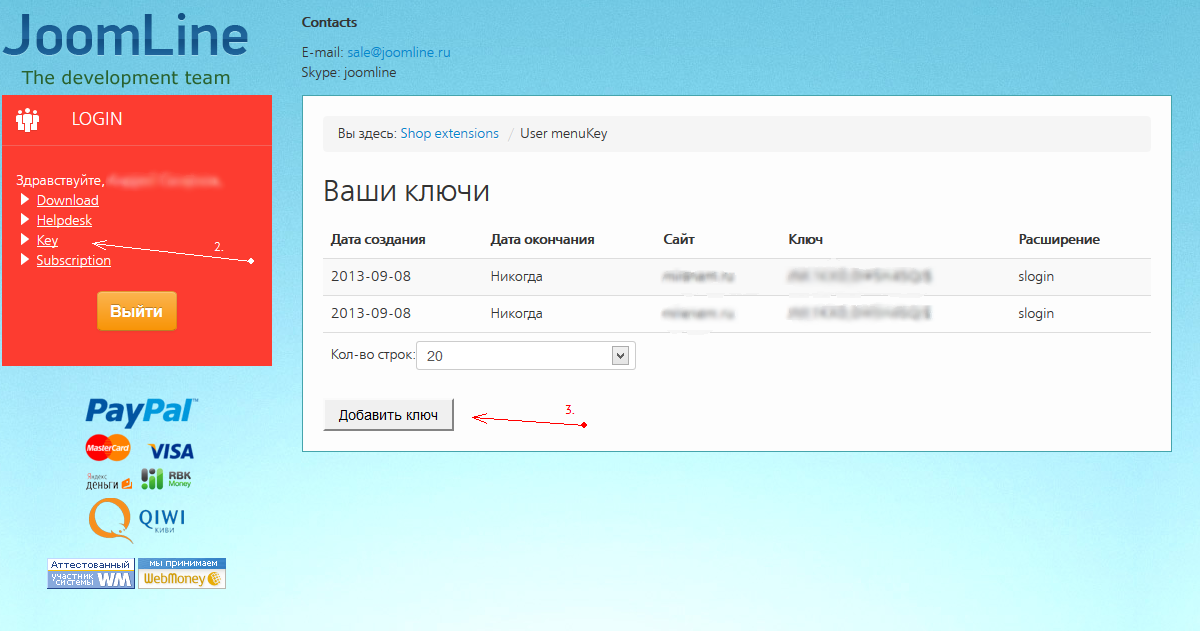
Task: Open the Кол-во строк dropdown
Action: [x=526, y=356]
